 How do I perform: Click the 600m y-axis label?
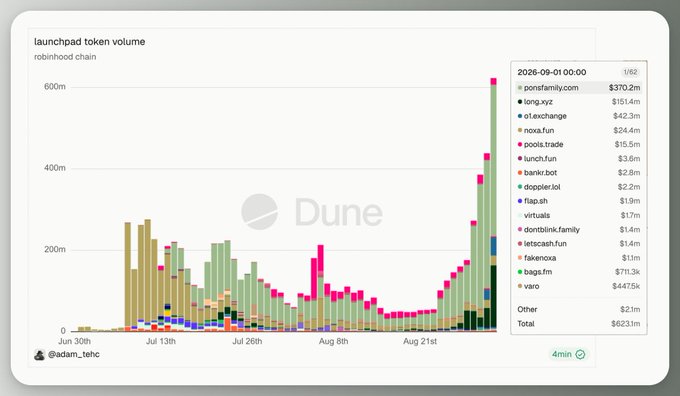point(55,87)
